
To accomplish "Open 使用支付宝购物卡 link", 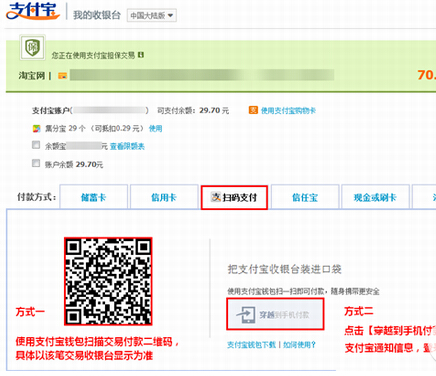I will pyautogui.click(x=288, y=111).
